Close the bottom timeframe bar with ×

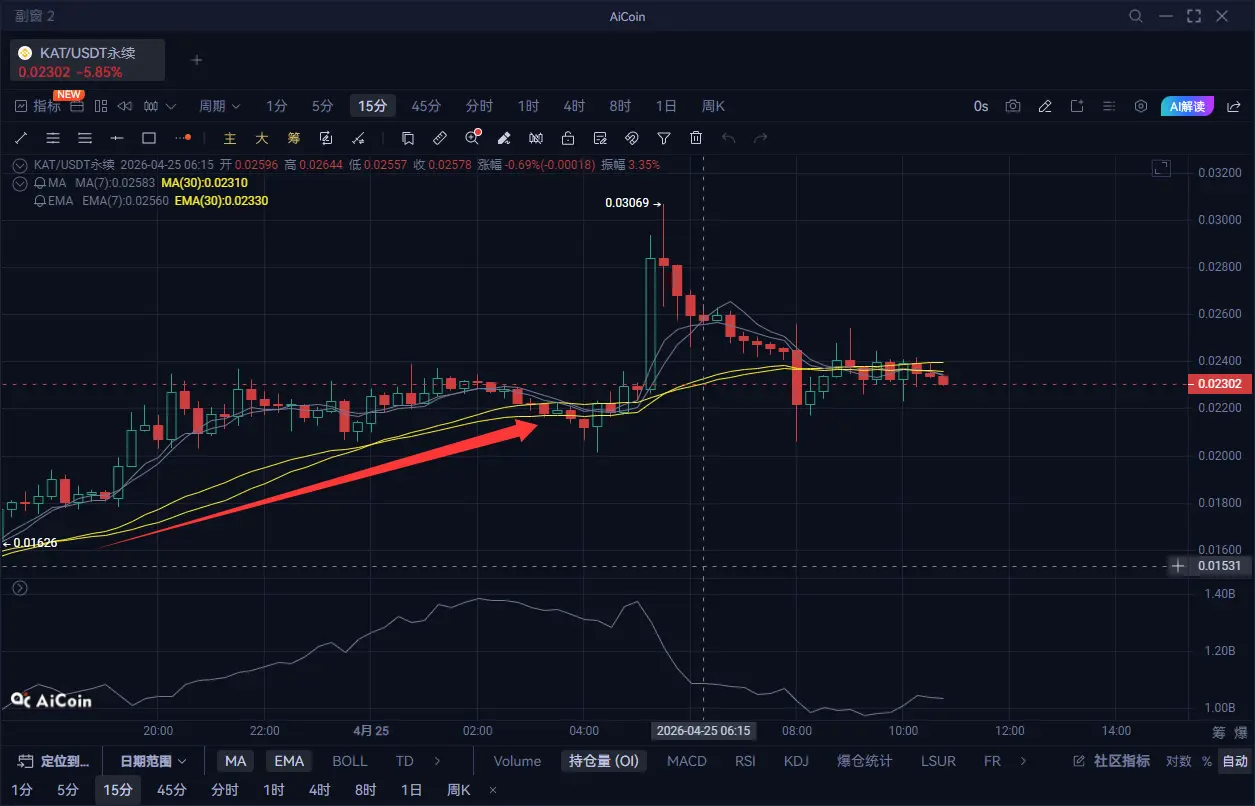tap(493, 790)
